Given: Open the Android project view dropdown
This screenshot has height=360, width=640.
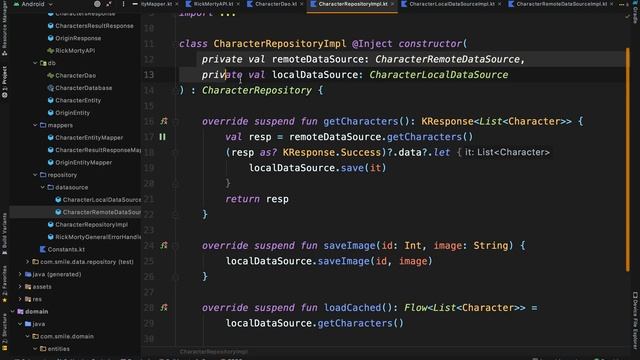Looking at the screenshot, I should point(34,4).
